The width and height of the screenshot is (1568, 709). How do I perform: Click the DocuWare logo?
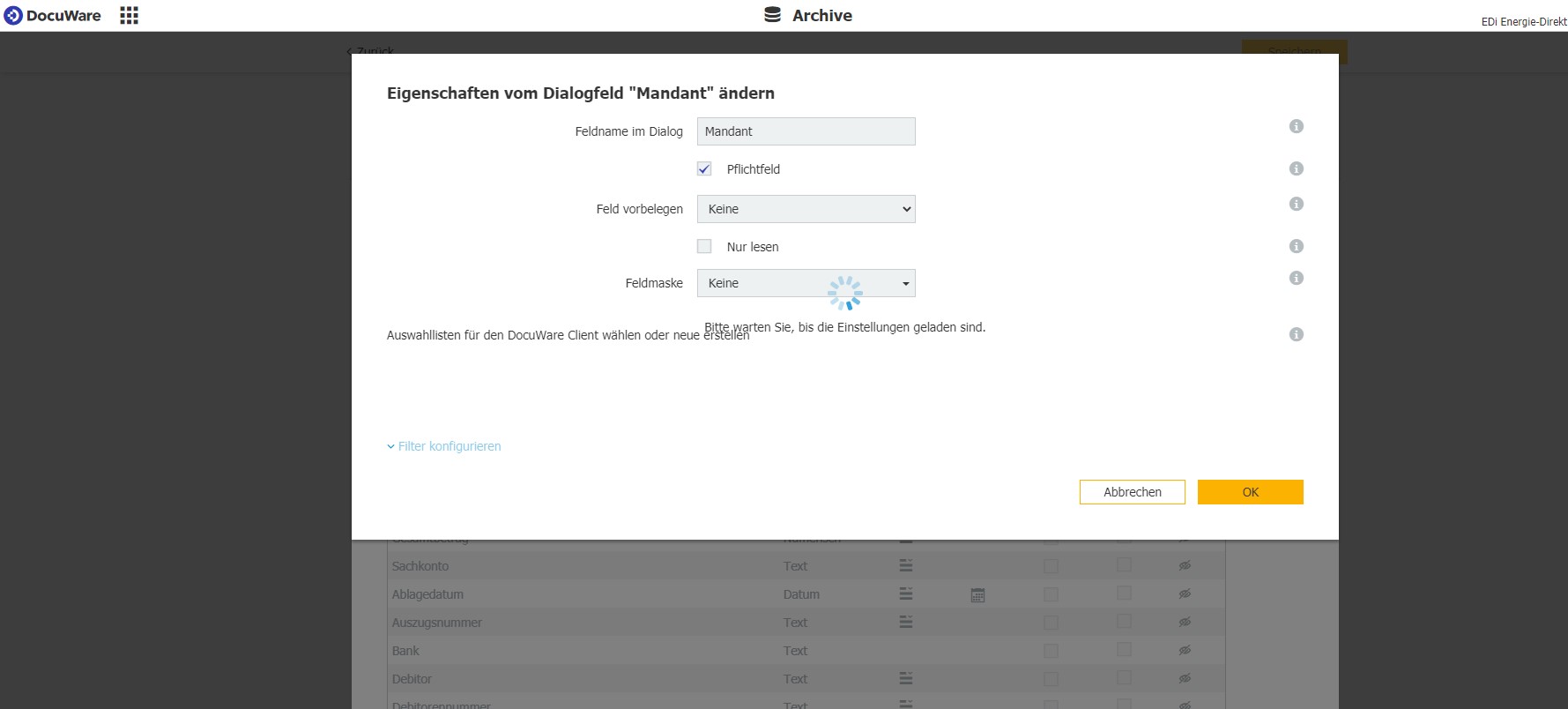[53, 16]
